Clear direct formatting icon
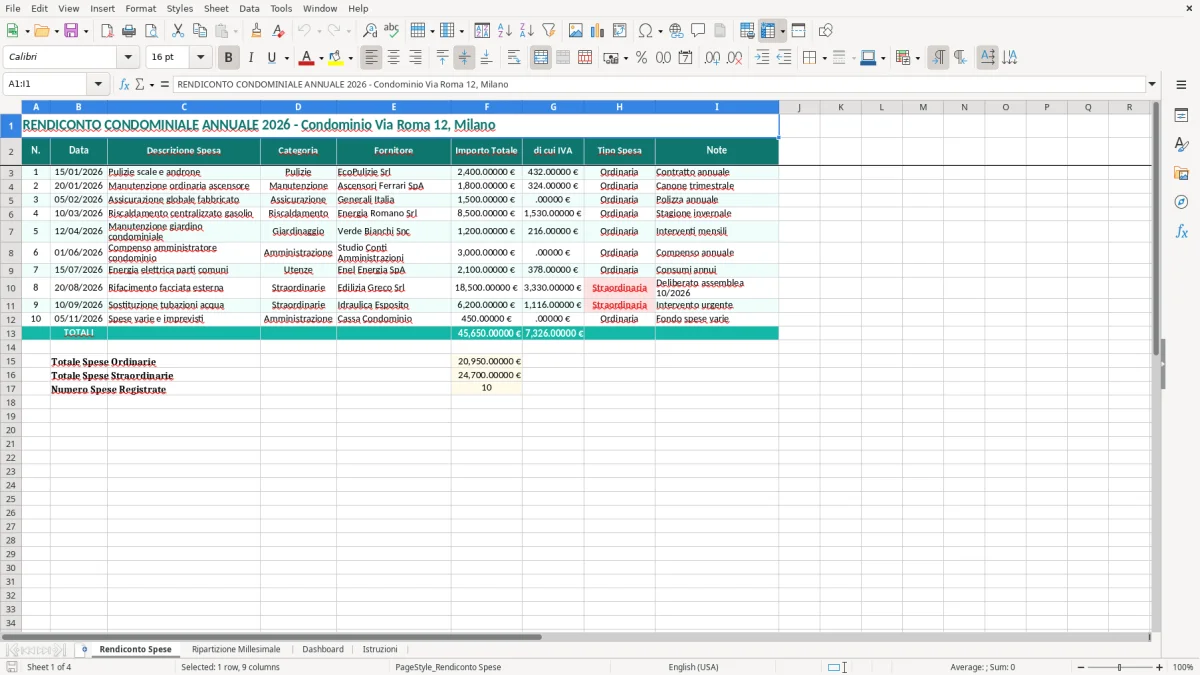This screenshot has width=1200, height=675. (x=278, y=31)
